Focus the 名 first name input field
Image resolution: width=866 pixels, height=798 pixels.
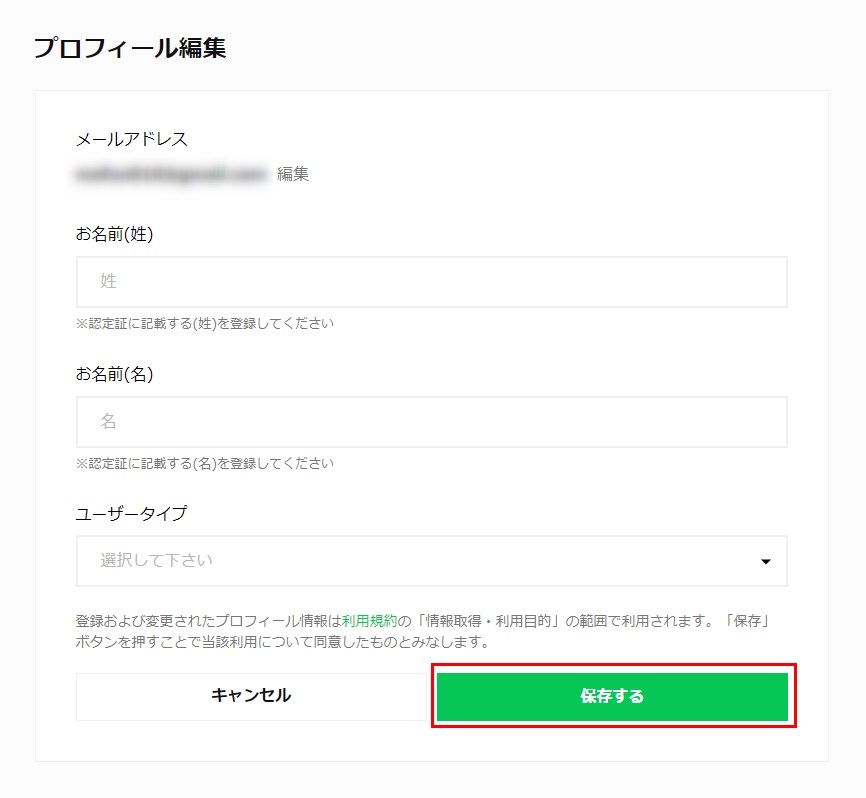click(431, 422)
